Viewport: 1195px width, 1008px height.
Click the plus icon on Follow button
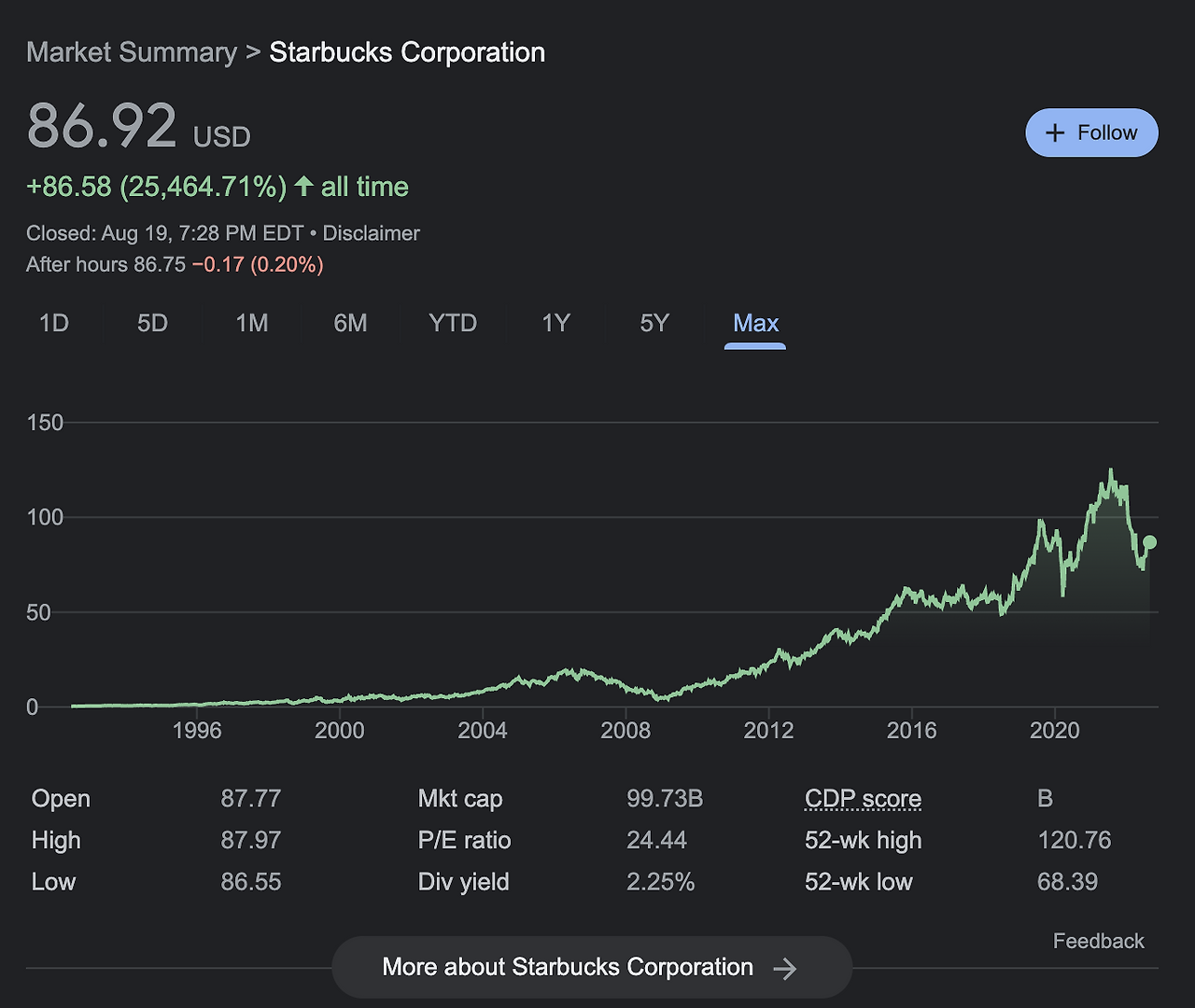tap(1055, 133)
